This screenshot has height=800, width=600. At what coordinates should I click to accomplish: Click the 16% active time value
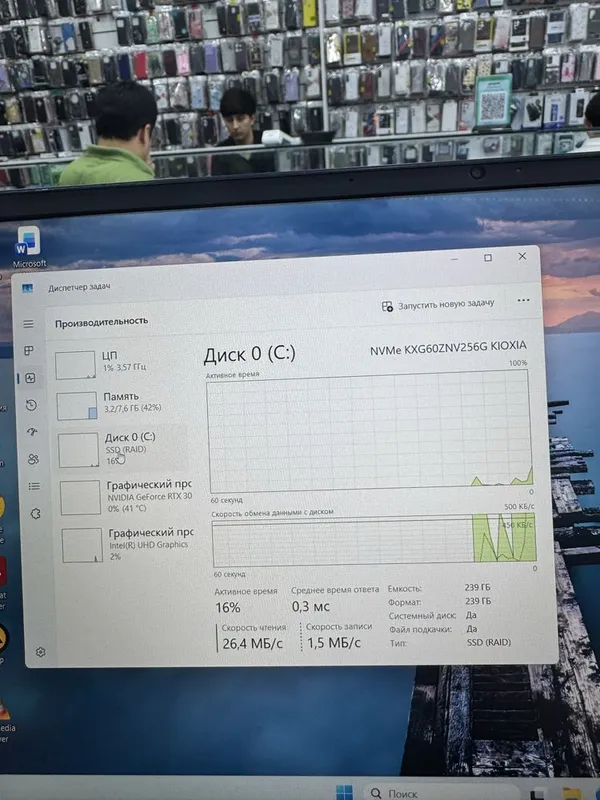click(228, 608)
